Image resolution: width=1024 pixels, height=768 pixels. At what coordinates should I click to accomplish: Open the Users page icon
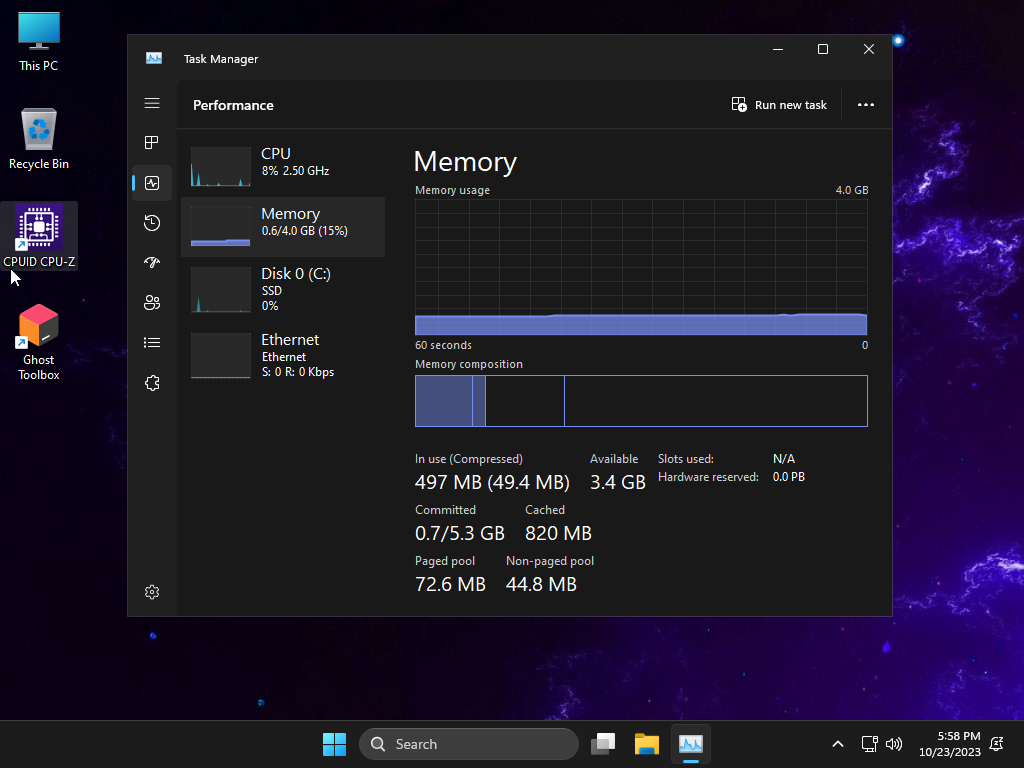[x=152, y=303]
